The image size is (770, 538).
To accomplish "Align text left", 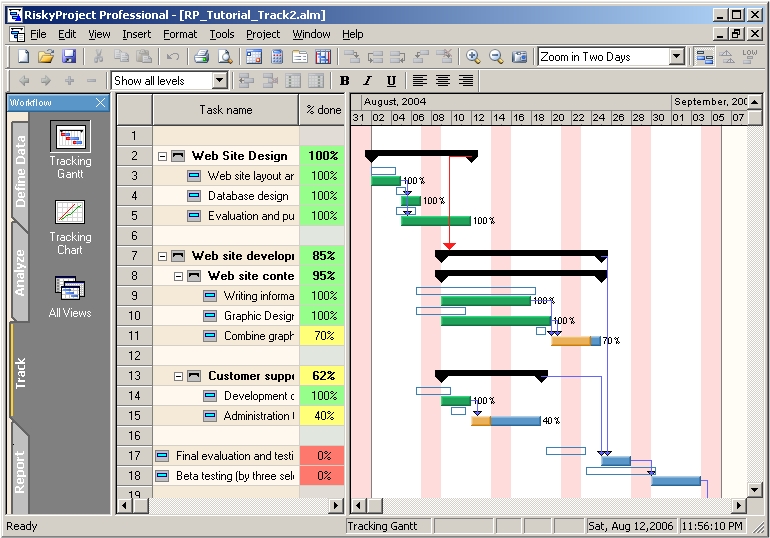I will 419,81.
